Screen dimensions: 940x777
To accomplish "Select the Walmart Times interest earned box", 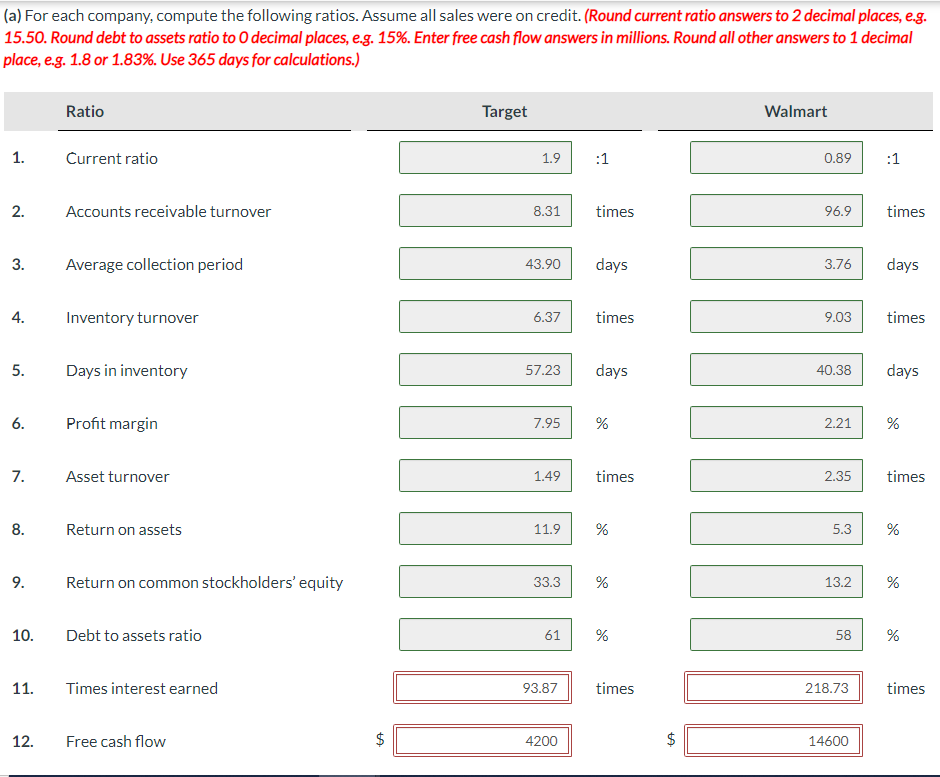I will [773, 687].
